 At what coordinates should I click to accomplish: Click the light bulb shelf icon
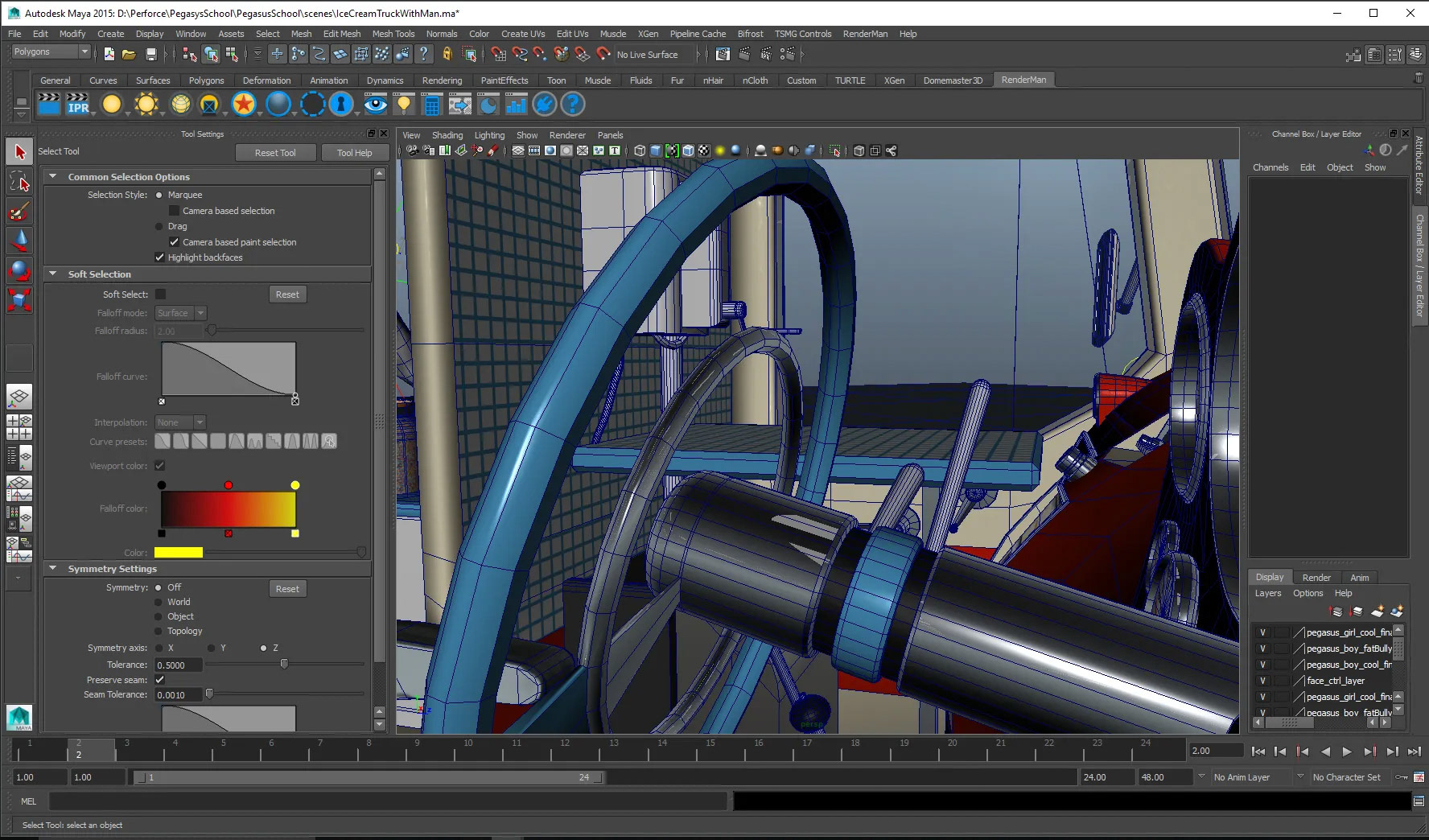pyautogui.click(x=404, y=104)
